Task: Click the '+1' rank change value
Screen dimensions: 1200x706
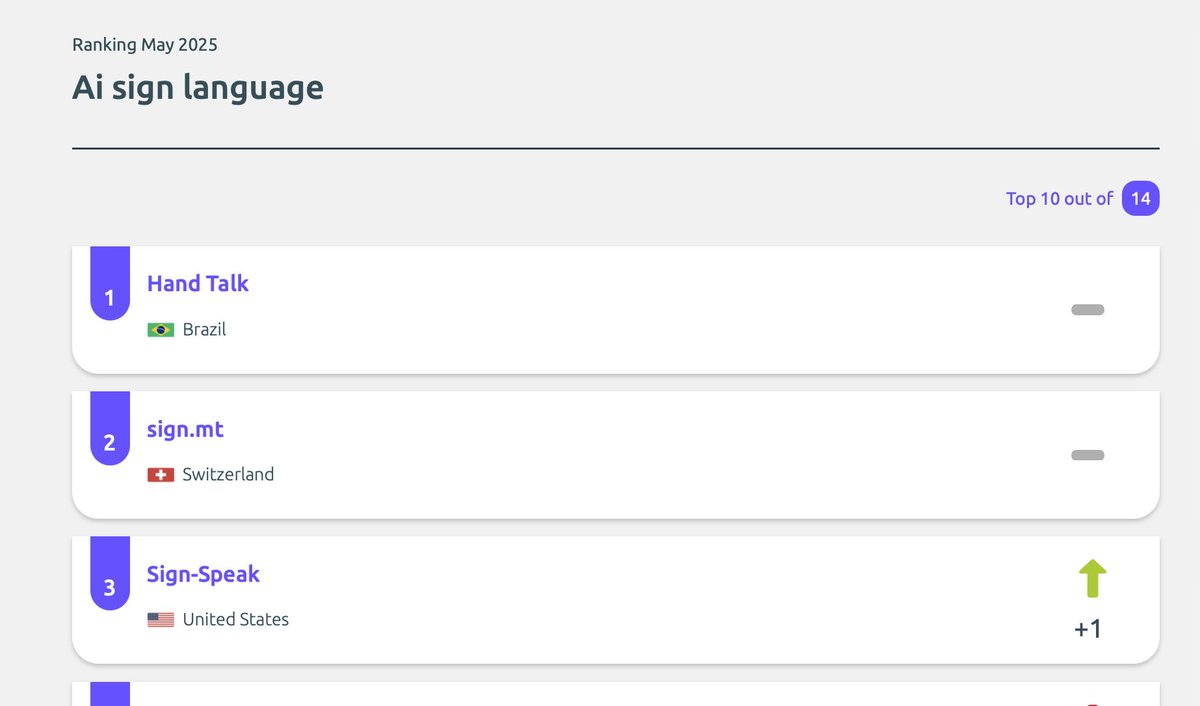Action: click(x=1088, y=629)
